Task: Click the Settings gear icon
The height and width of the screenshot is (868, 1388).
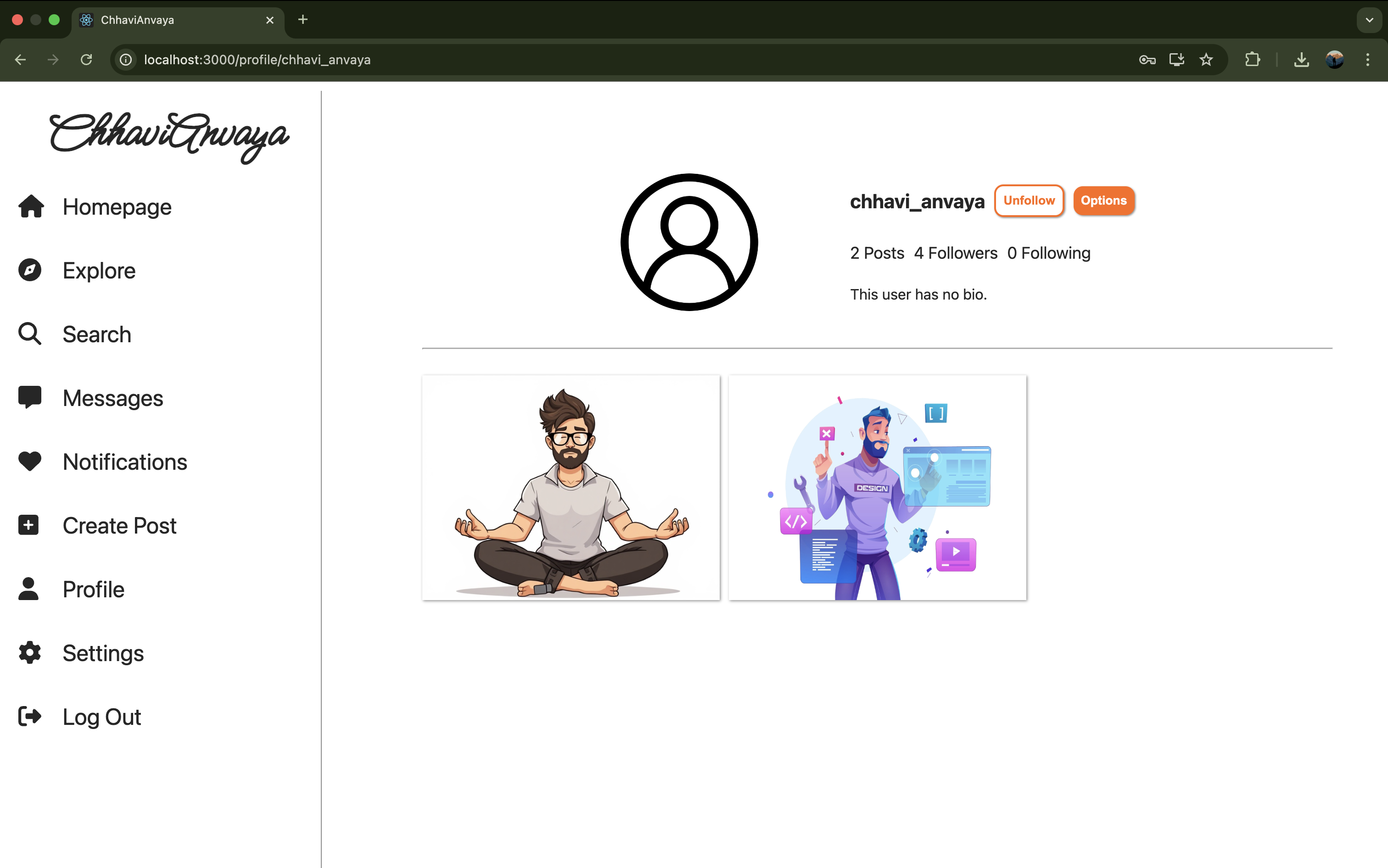Action: click(x=30, y=653)
